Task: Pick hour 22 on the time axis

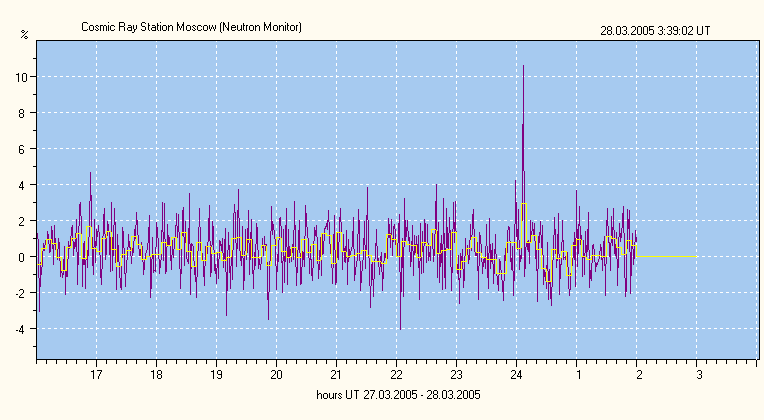Action: [x=397, y=375]
